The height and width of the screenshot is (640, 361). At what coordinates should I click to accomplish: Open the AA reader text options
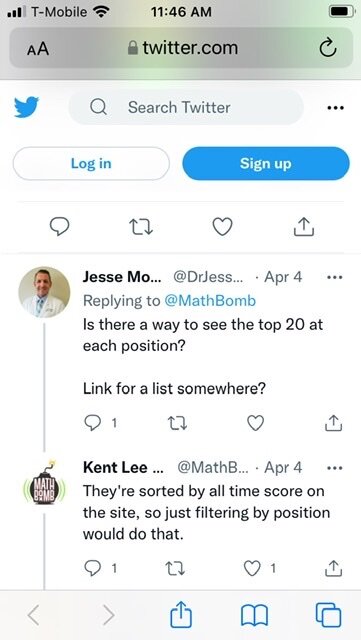pyautogui.click(x=38, y=49)
